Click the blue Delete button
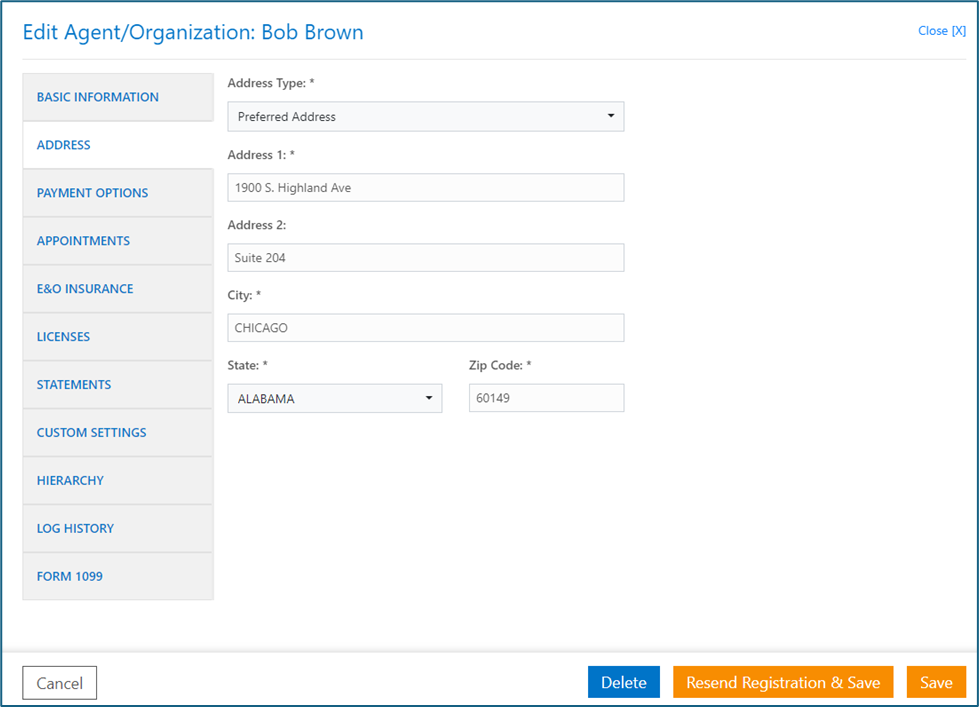 (624, 682)
